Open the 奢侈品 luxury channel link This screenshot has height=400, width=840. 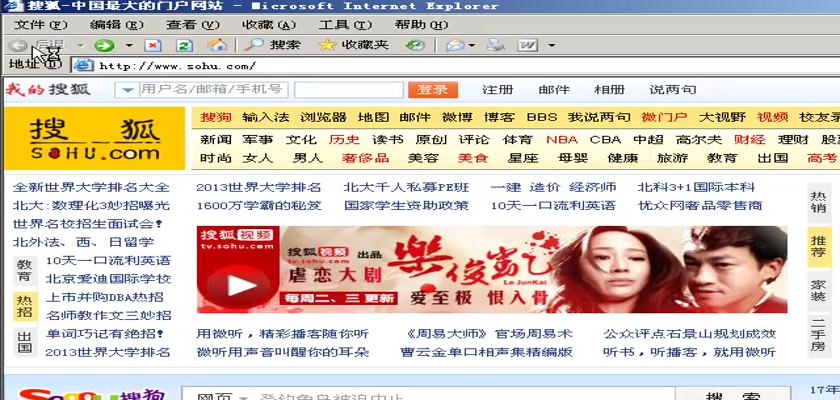click(365, 158)
